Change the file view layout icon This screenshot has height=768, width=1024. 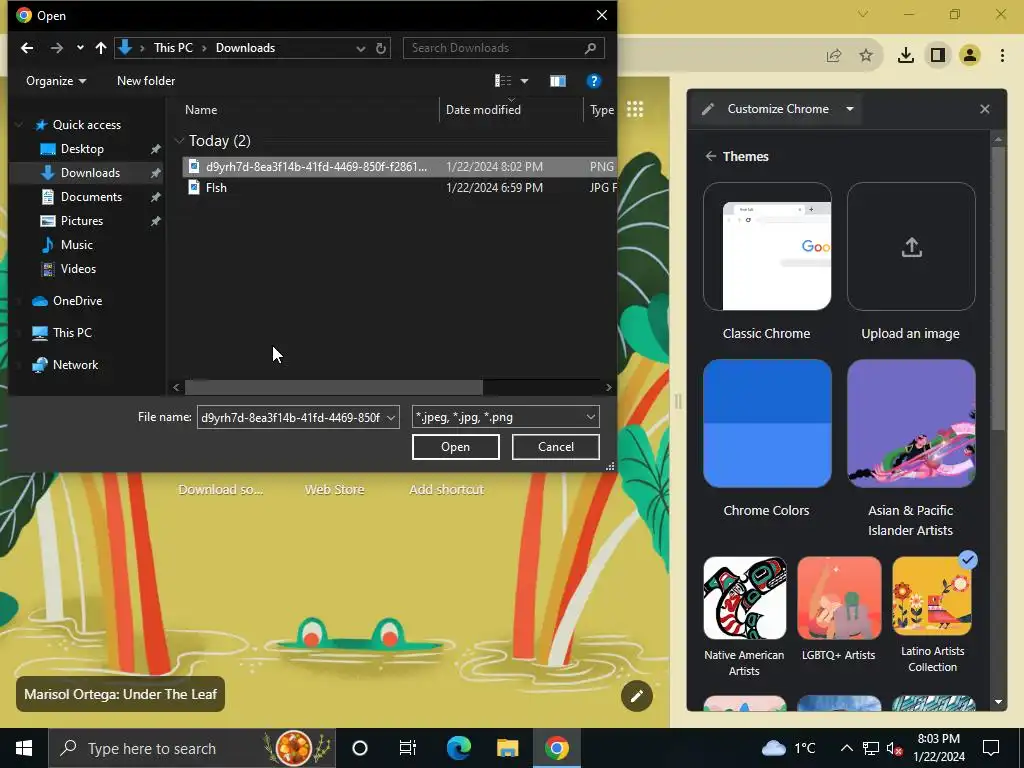tap(503, 81)
